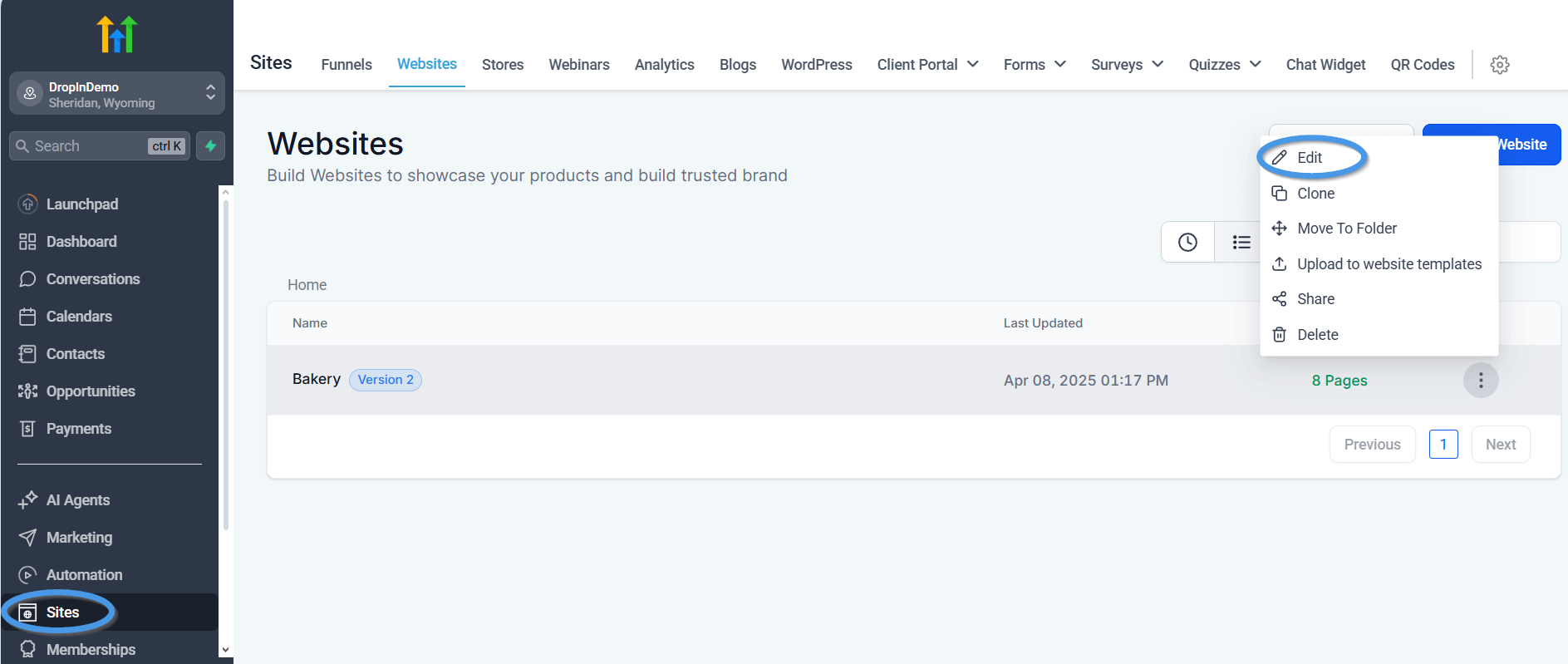Open AI Agents in the sidebar
The width and height of the screenshot is (1568, 664).
[x=78, y=500]
